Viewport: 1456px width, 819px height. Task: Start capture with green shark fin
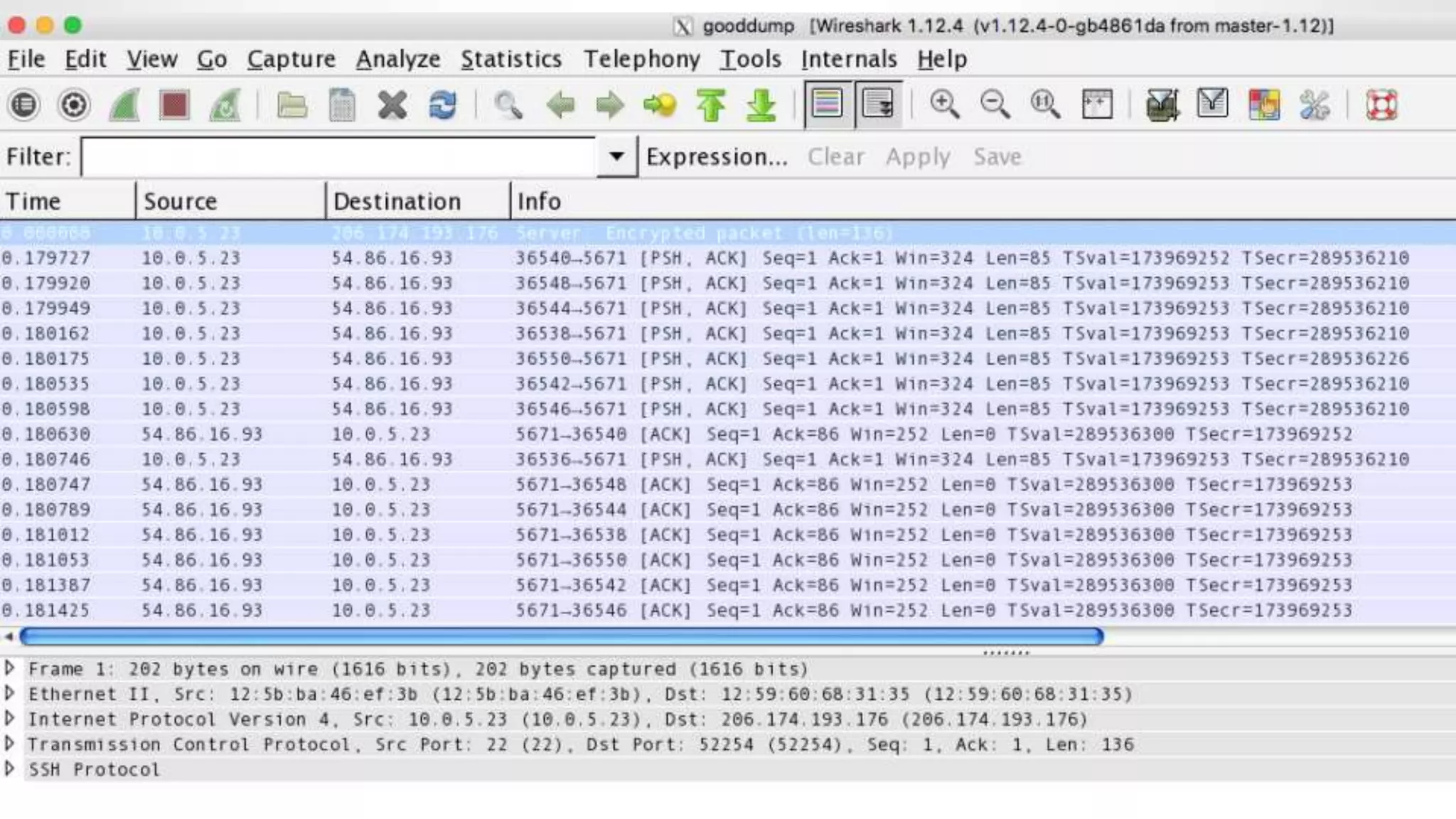[x=124, y=105]
